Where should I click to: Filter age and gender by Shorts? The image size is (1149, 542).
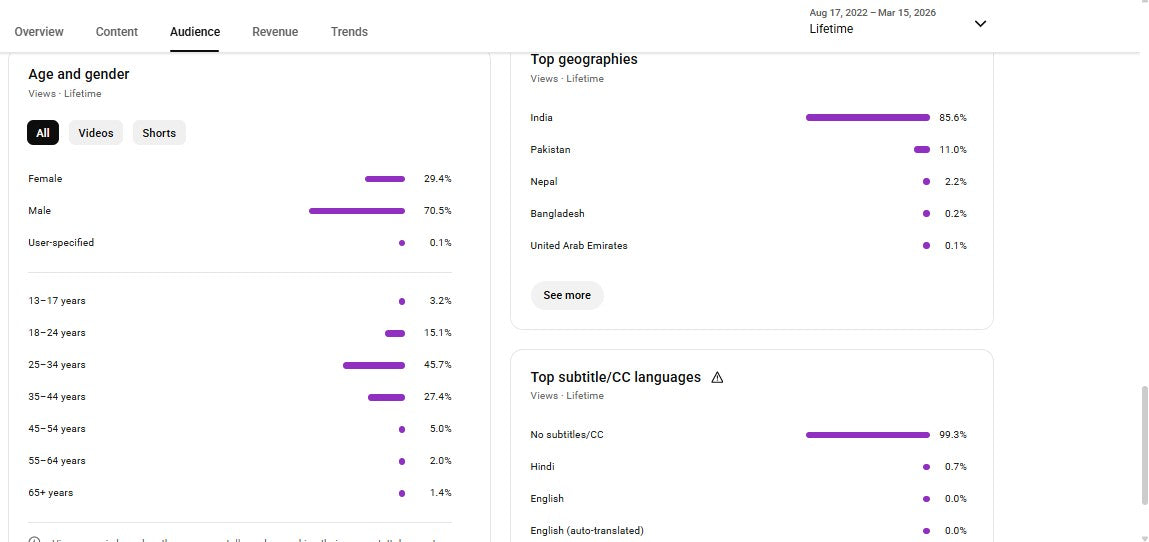(x=159, y=133)
